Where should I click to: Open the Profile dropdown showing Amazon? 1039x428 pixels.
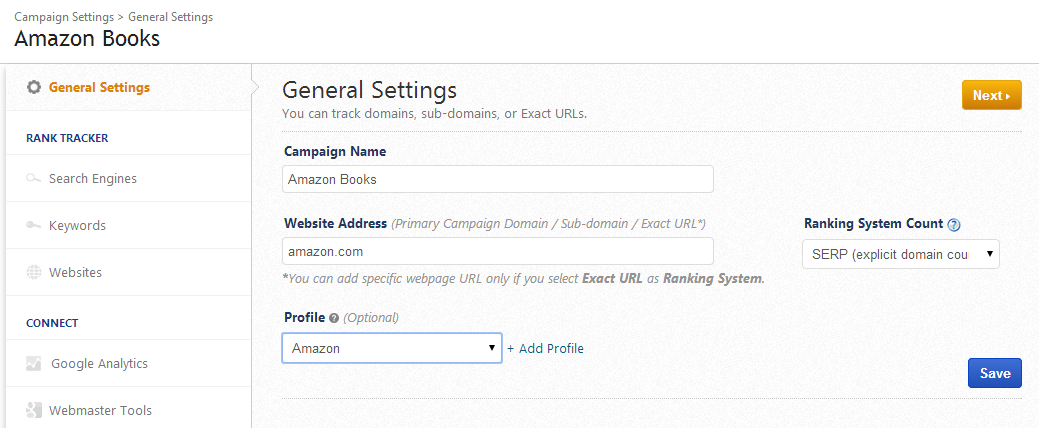coord(392,348)
